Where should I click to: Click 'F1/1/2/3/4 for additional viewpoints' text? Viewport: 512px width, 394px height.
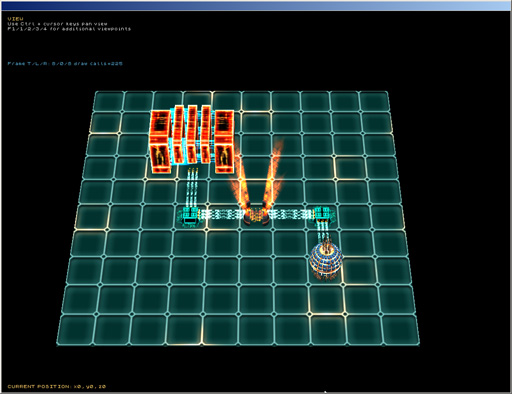(x=69, y=29)
